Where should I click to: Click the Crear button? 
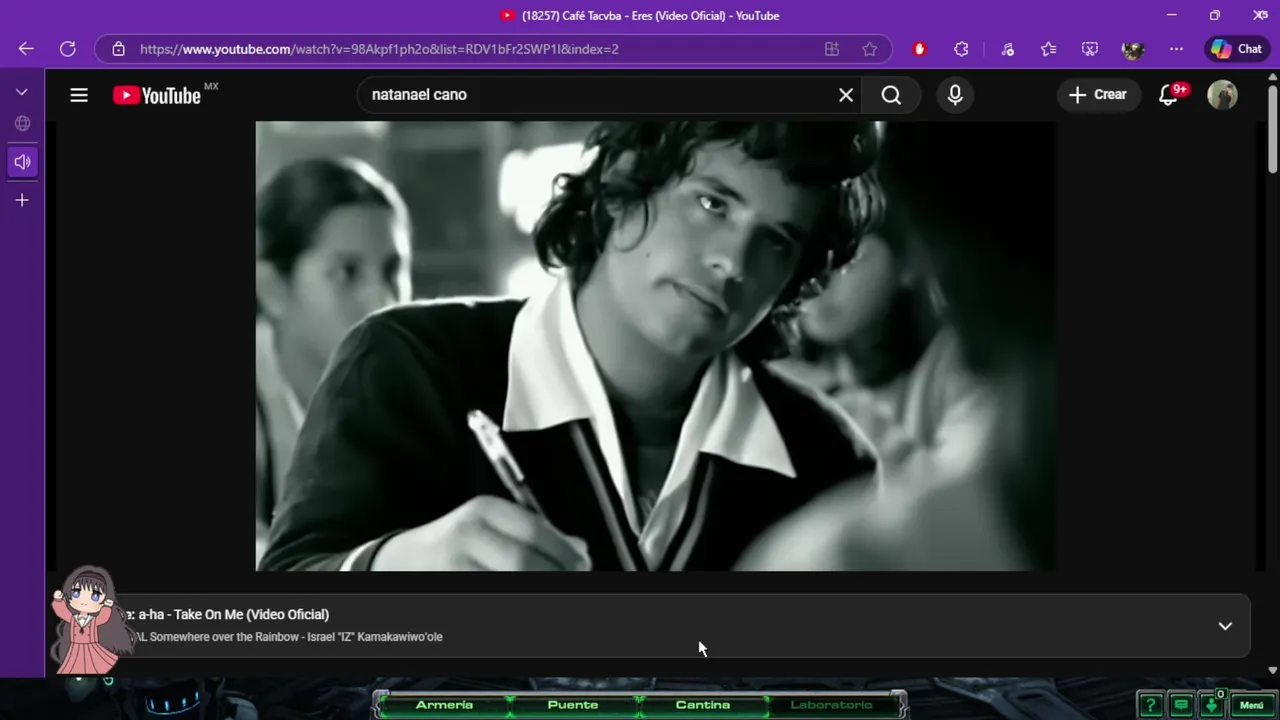click(x=1098, y=95)
